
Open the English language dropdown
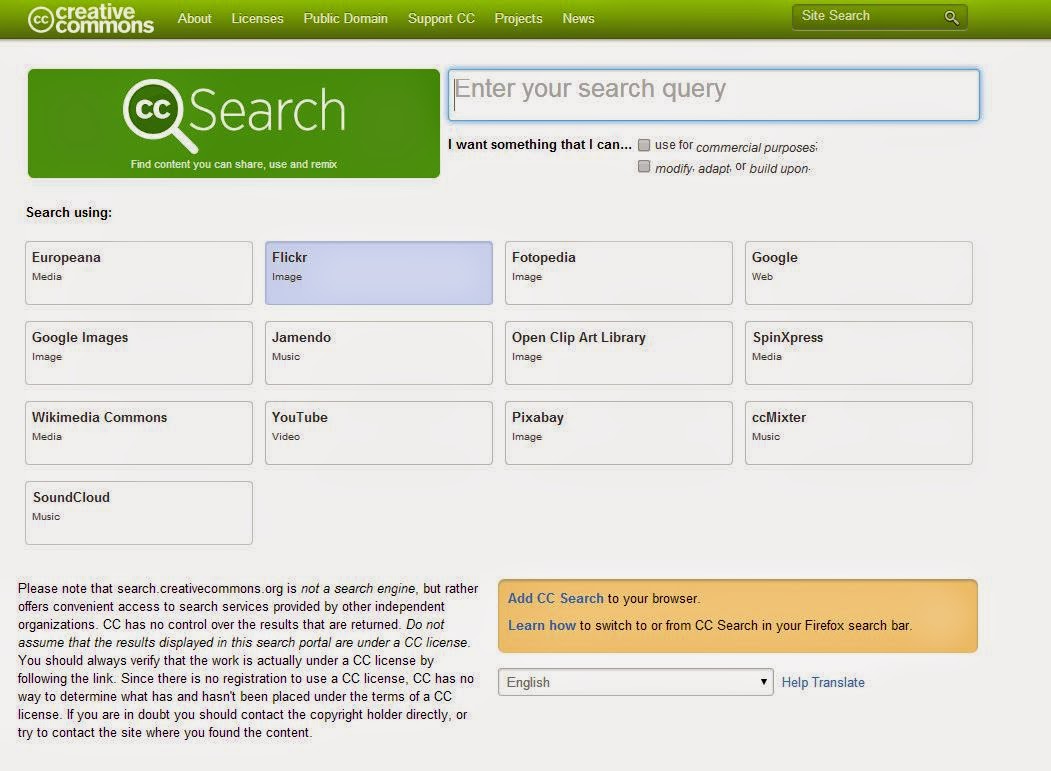[x=635, y=682]
